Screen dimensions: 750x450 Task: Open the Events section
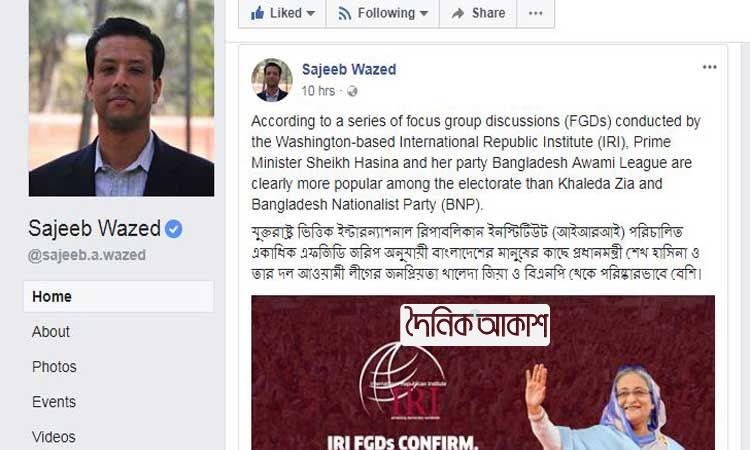pos(54,402)
